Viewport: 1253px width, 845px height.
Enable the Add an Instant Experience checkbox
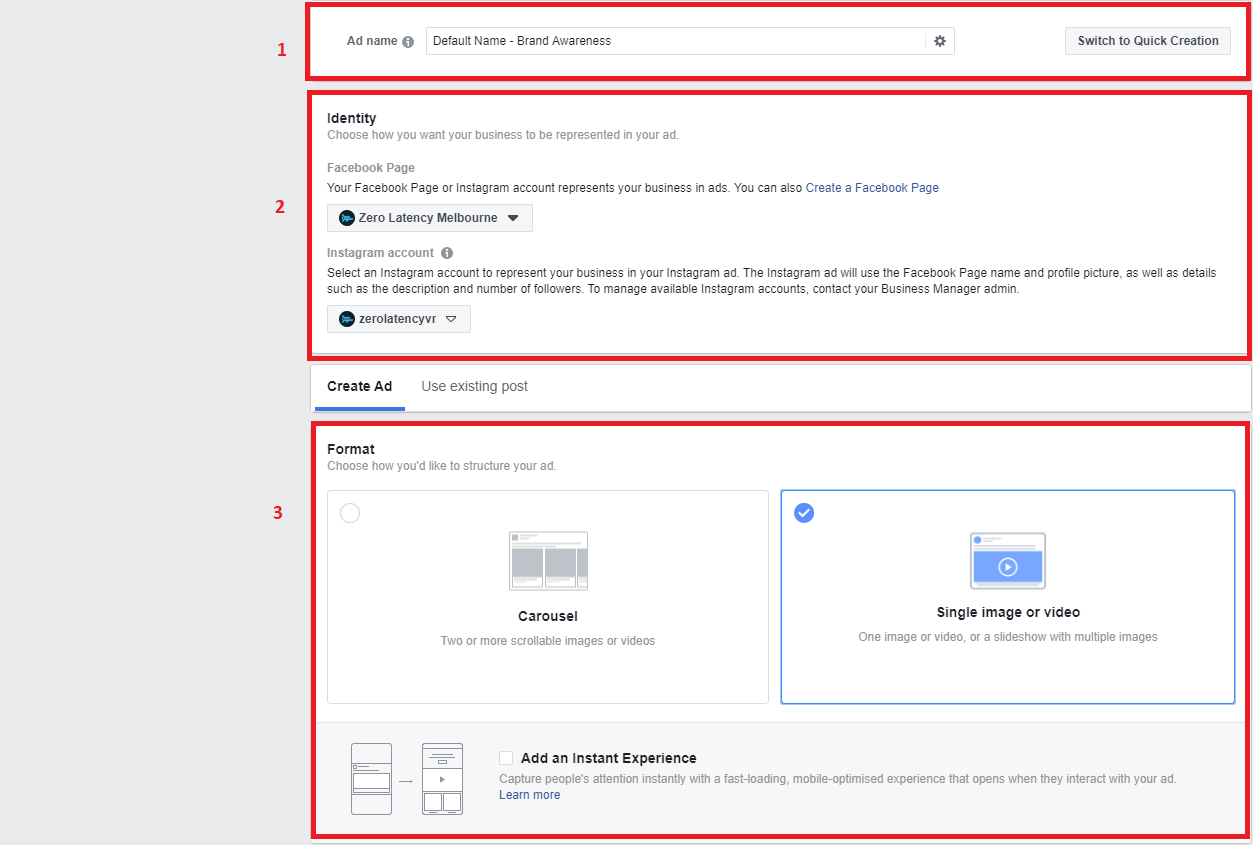(x=506, y=758)
